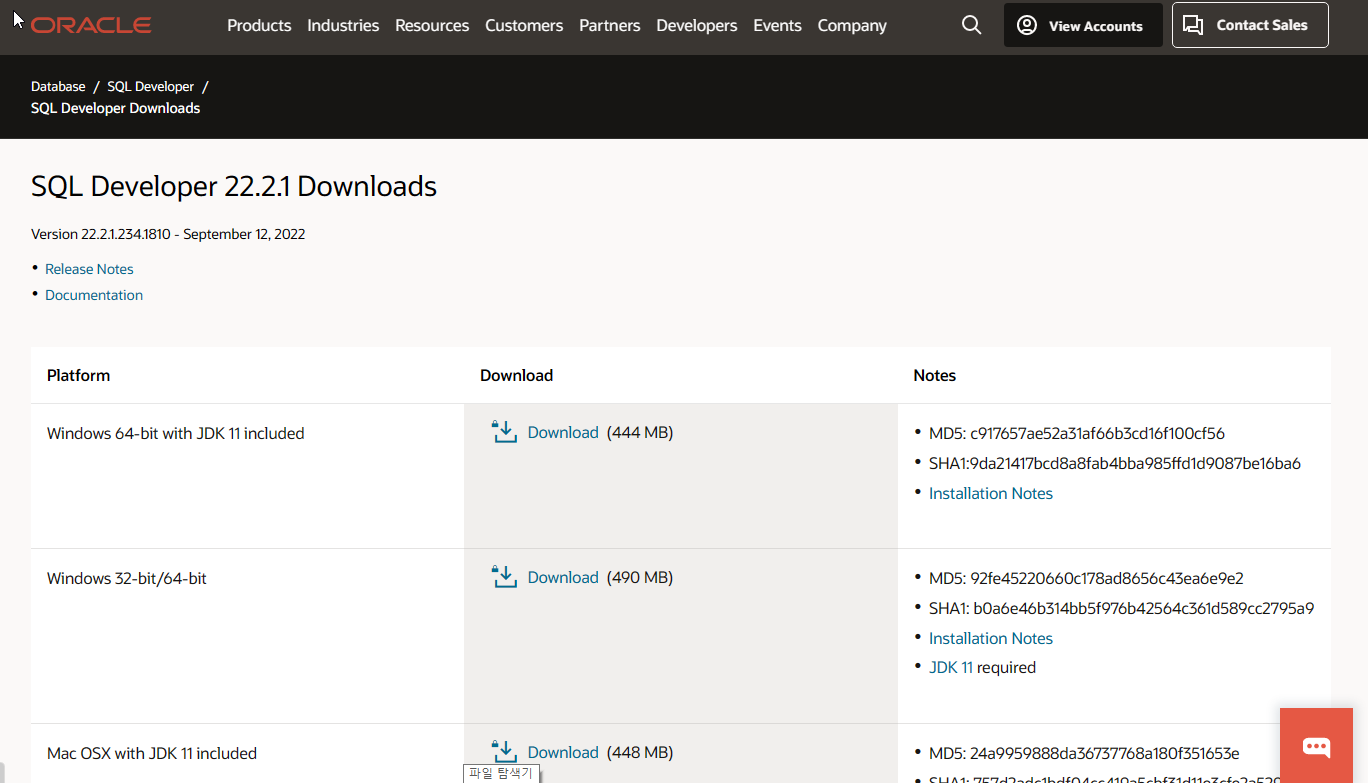Open Installation Notes for Windows 32-bit/64-bit row

(x=991, y=638)
